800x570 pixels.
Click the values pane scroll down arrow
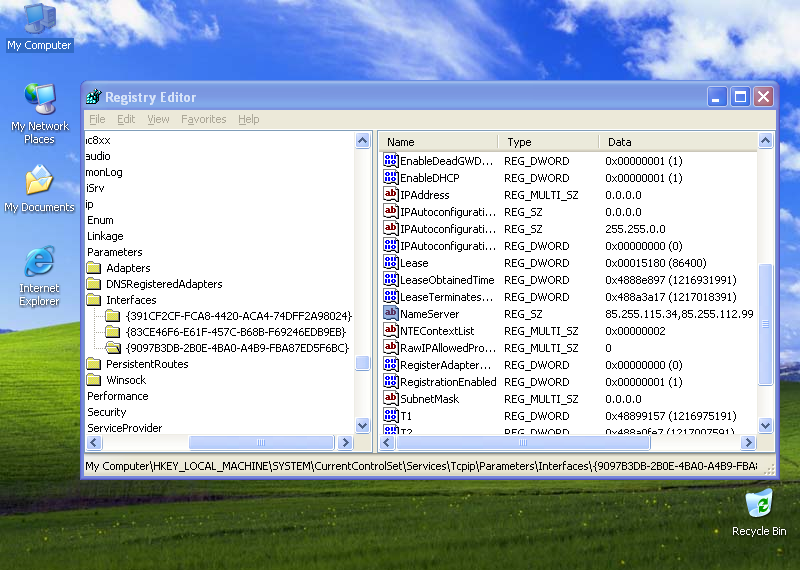765,425
